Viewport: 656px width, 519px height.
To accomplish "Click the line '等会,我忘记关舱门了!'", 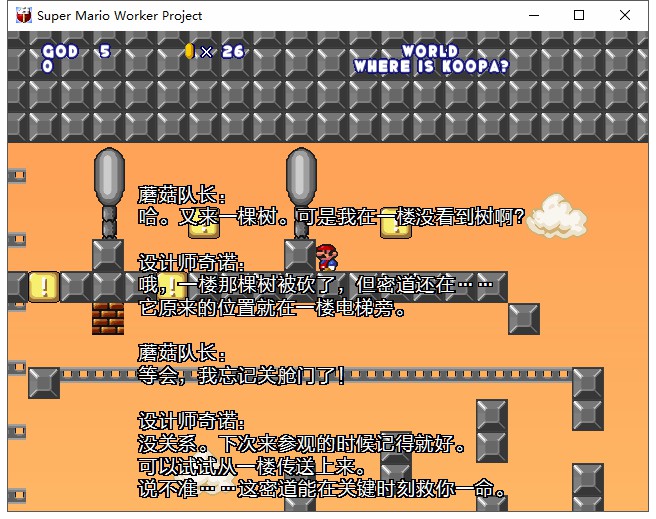I will (241, 376).
